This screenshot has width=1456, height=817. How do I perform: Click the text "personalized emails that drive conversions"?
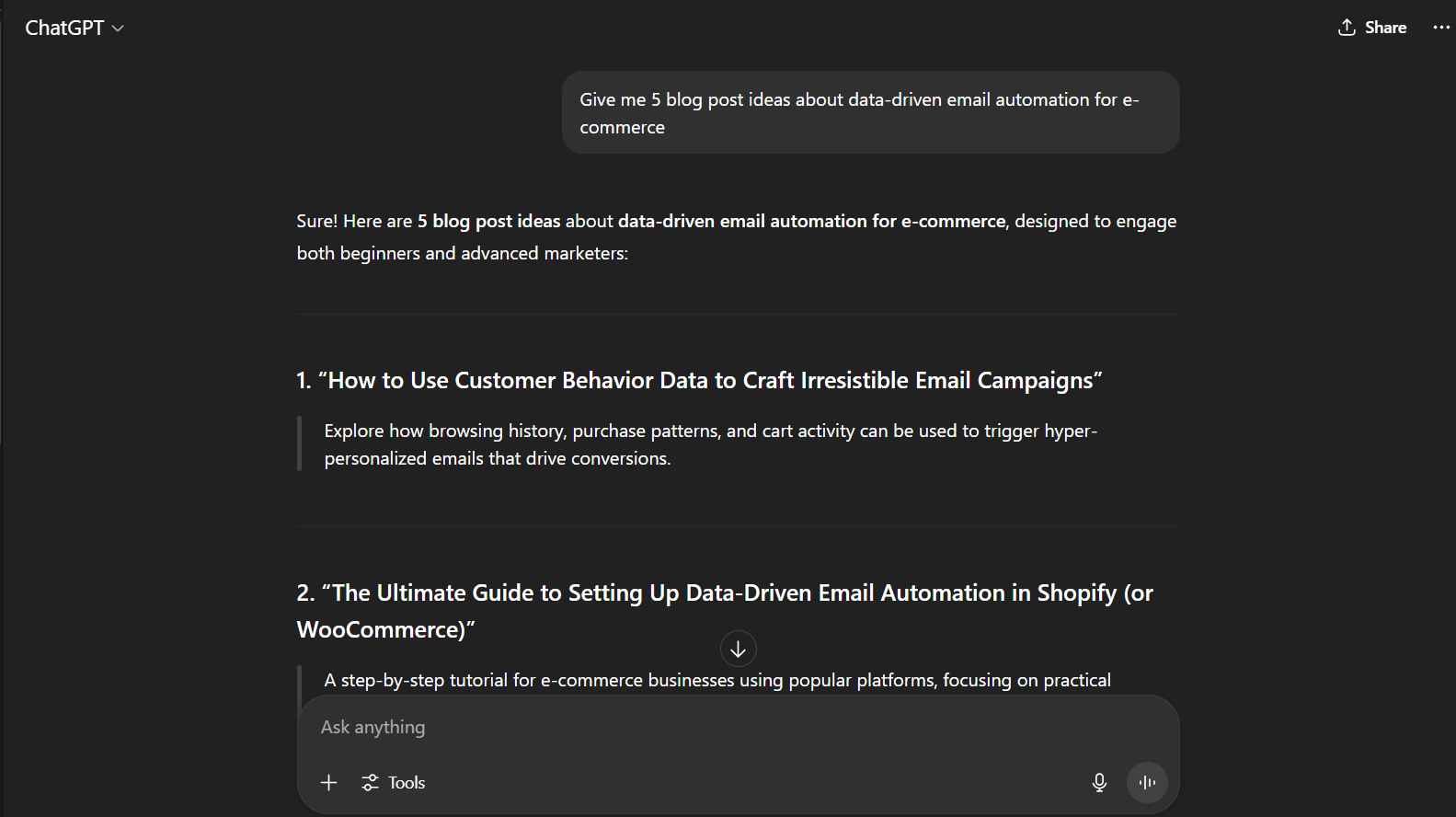[496, 458]
